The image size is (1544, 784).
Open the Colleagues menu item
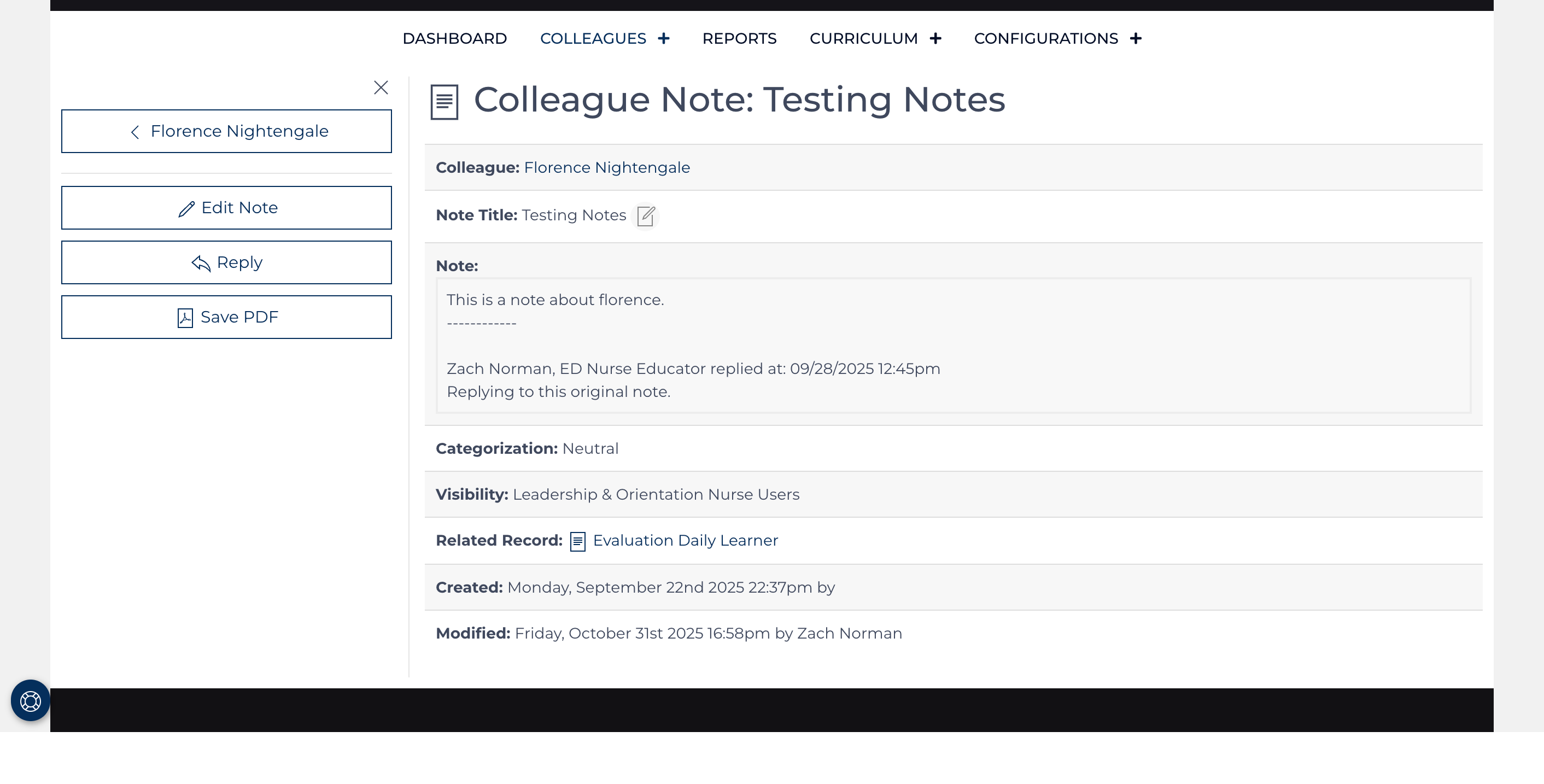click(593, 38)
